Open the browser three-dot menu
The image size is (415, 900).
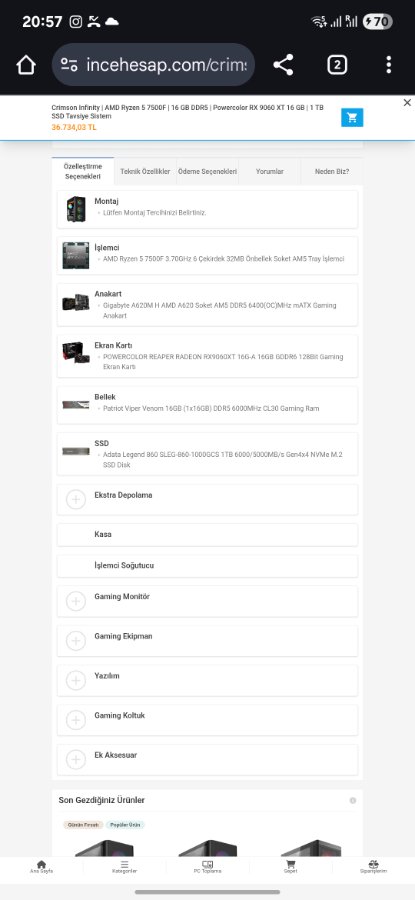[x=389, y=65]
